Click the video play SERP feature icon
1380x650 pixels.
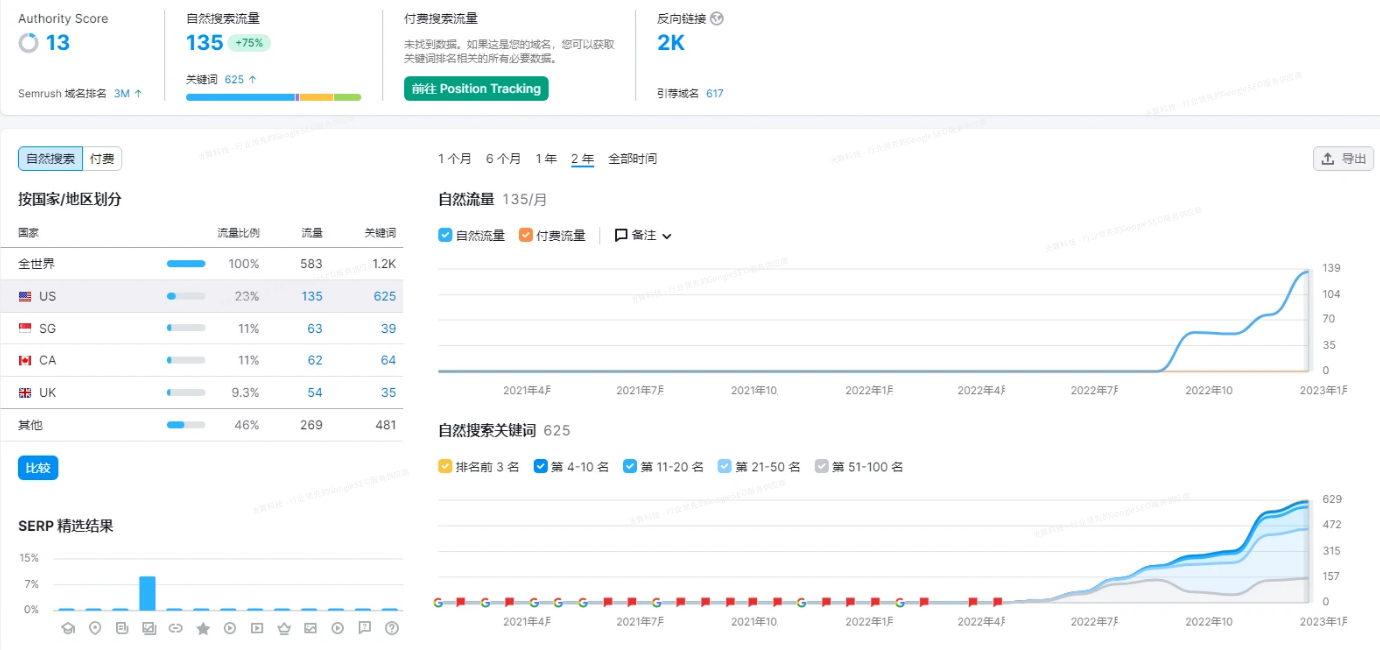point(231,628)
